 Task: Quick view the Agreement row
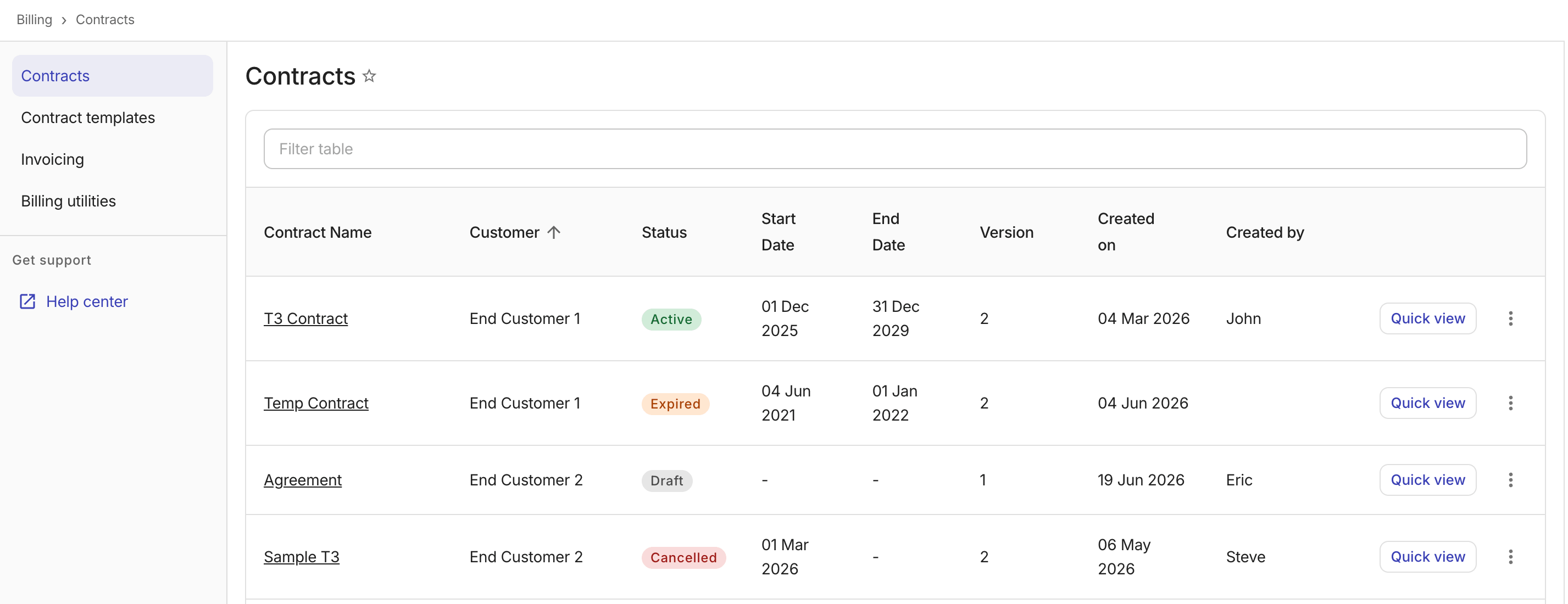[x=1427, y=480]
